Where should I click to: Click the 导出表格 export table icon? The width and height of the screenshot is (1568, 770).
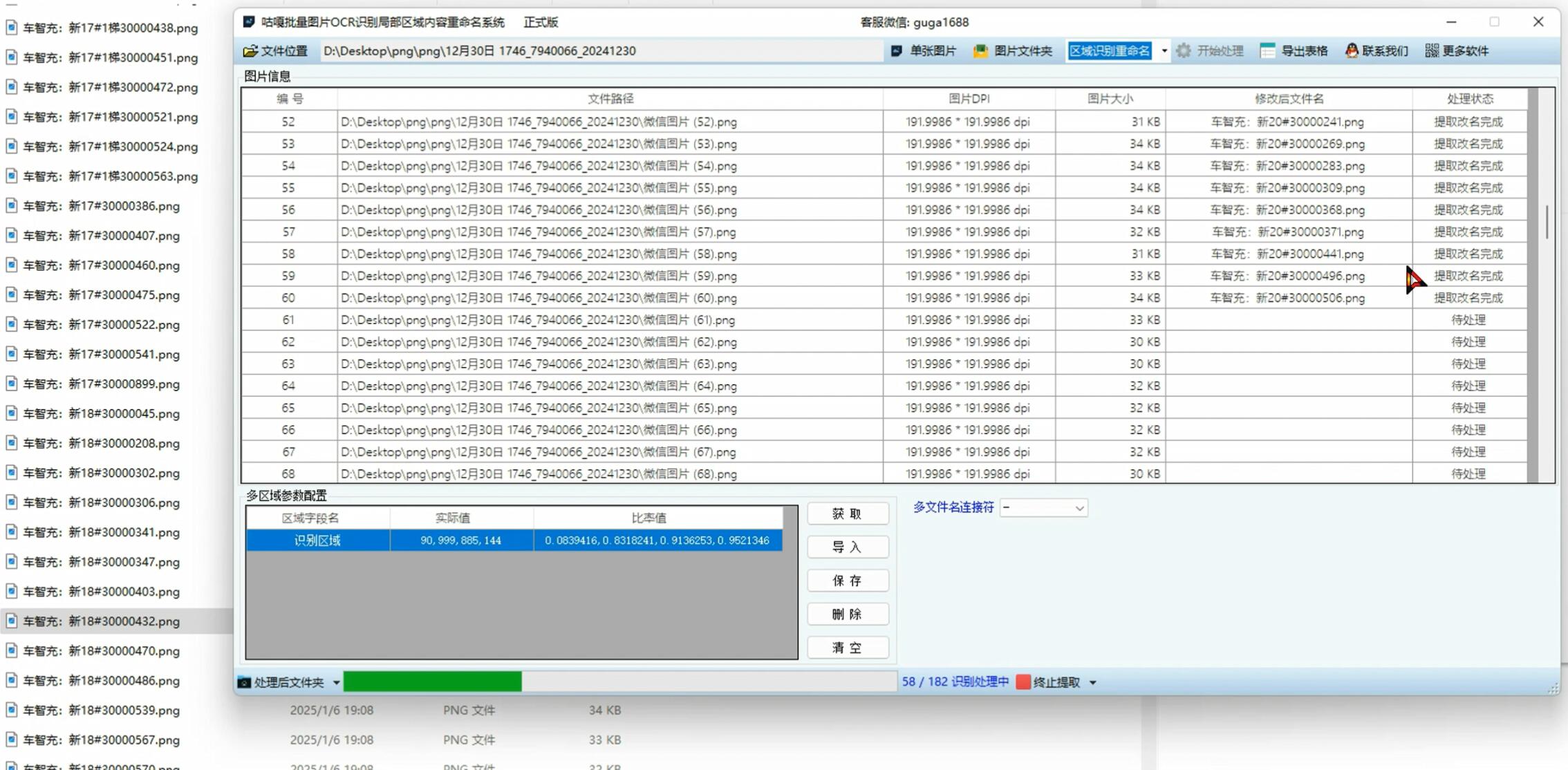click(1267, 51)
